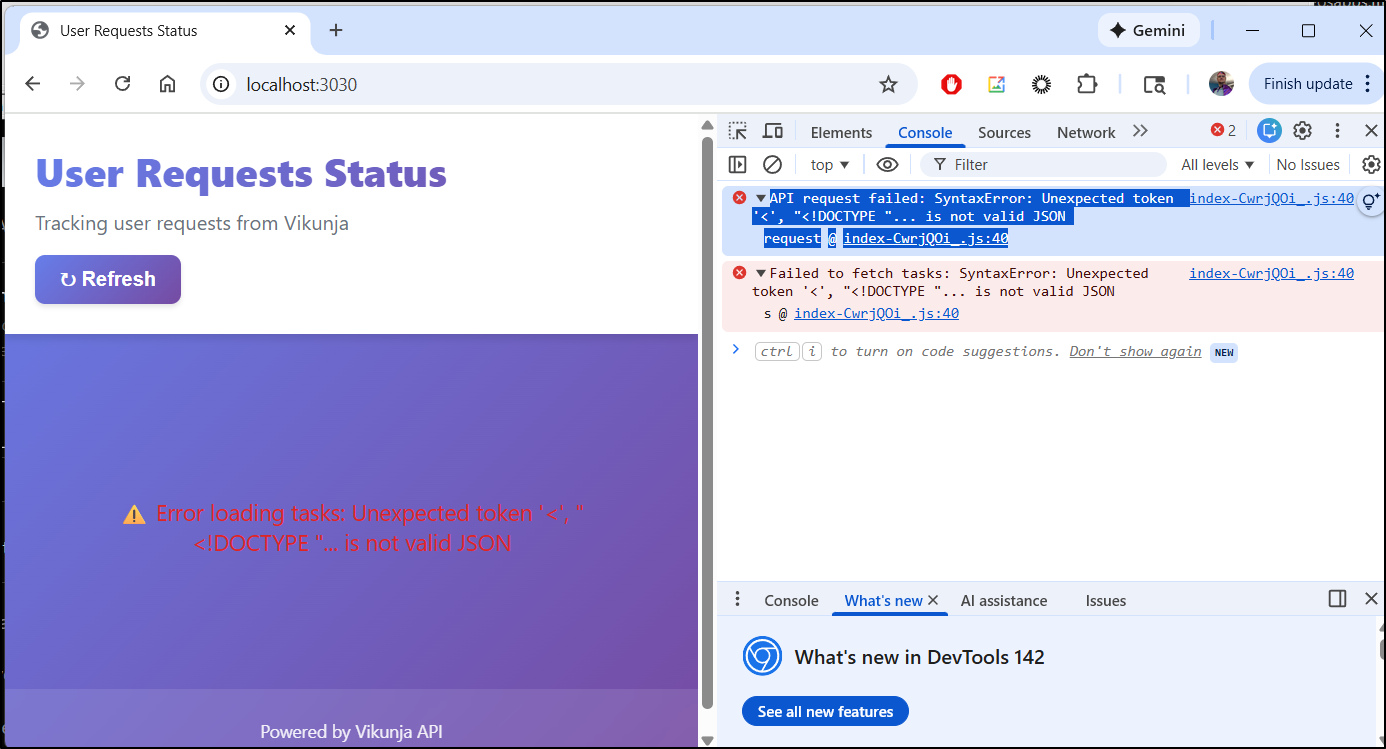Viewport: 1386px width, 749px height.
Task: Click the Refresh button on the page
Action: 108,279
